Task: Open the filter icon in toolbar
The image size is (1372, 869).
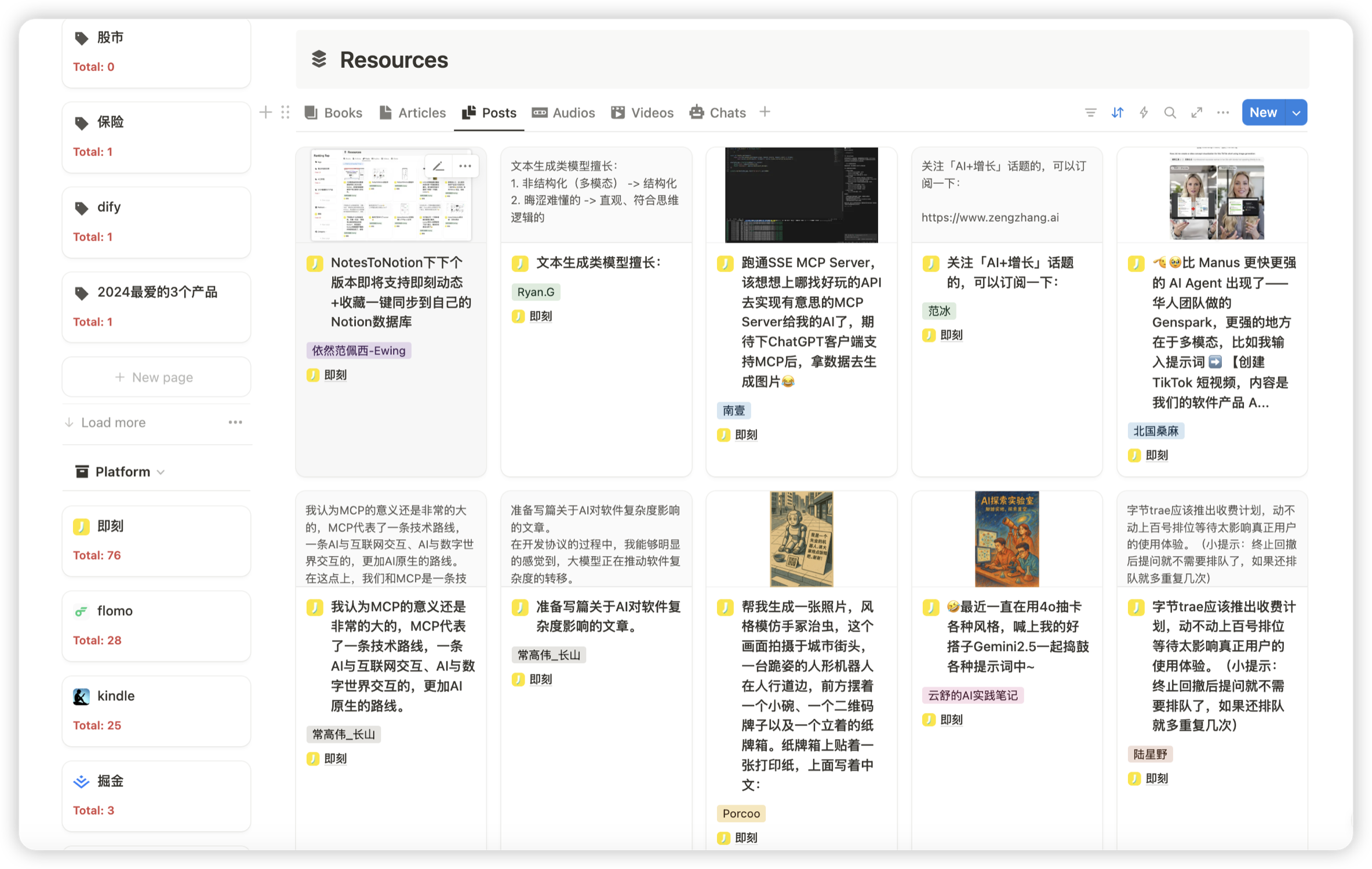Action: 1090,112
